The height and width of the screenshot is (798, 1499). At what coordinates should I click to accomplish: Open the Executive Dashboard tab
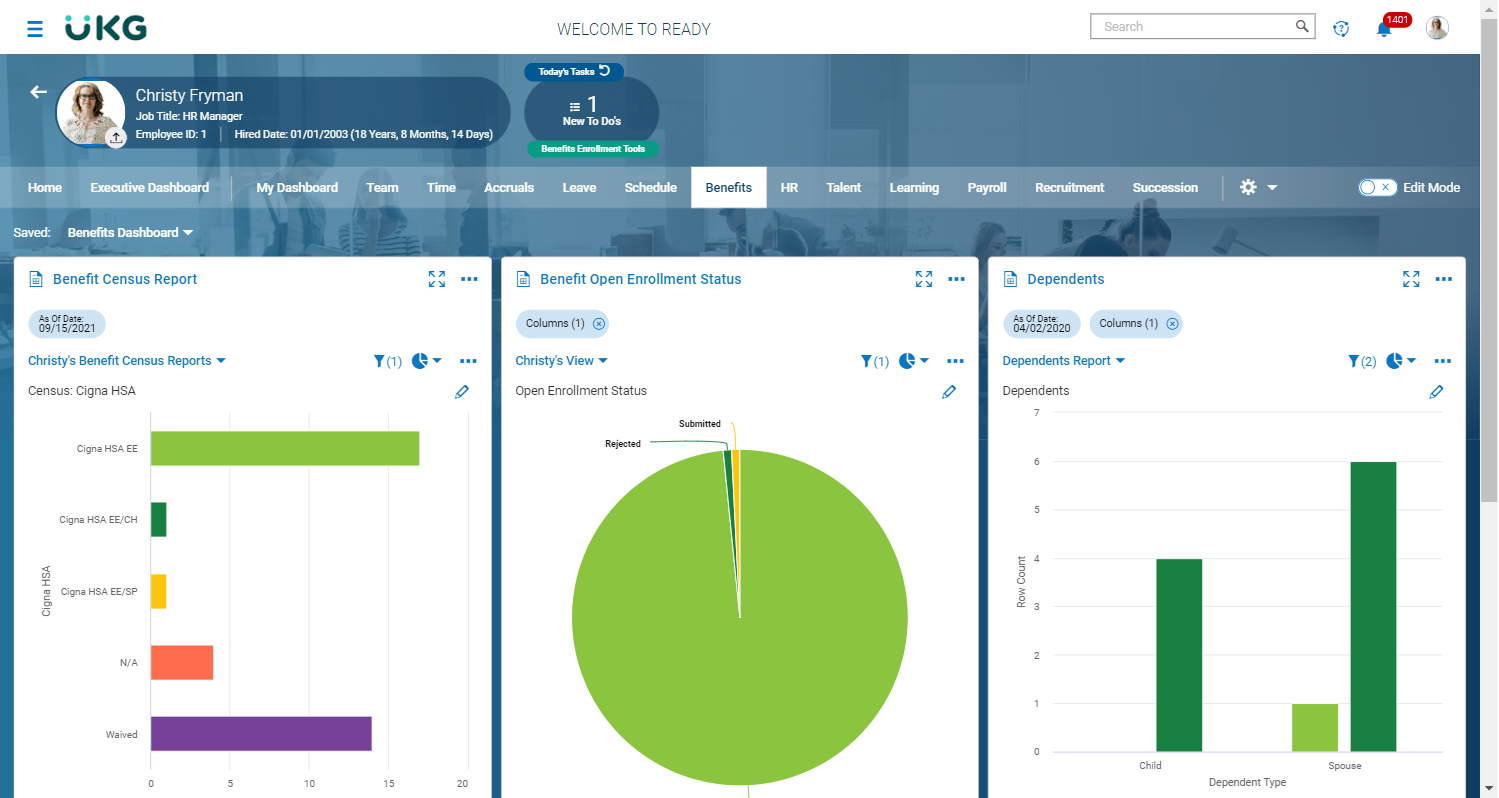point(149,187)
